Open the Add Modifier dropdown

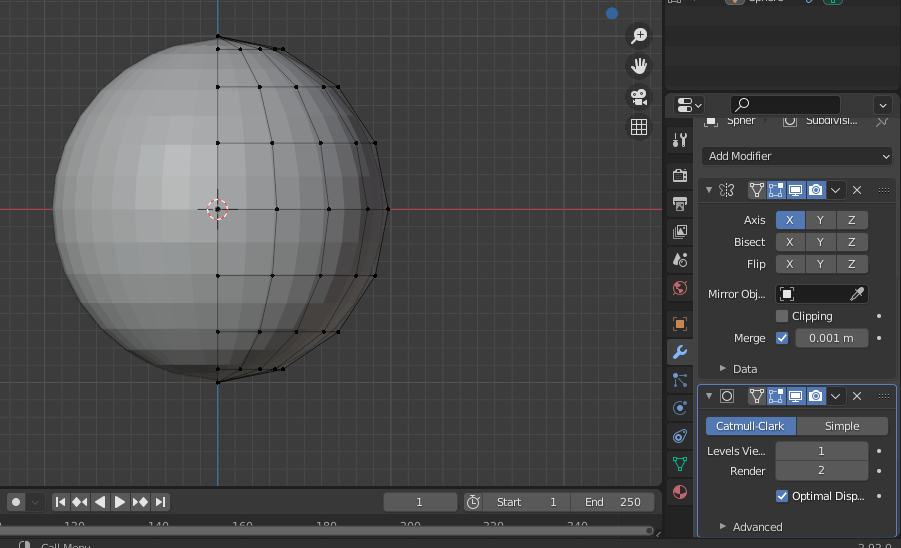tap(796, 156)
